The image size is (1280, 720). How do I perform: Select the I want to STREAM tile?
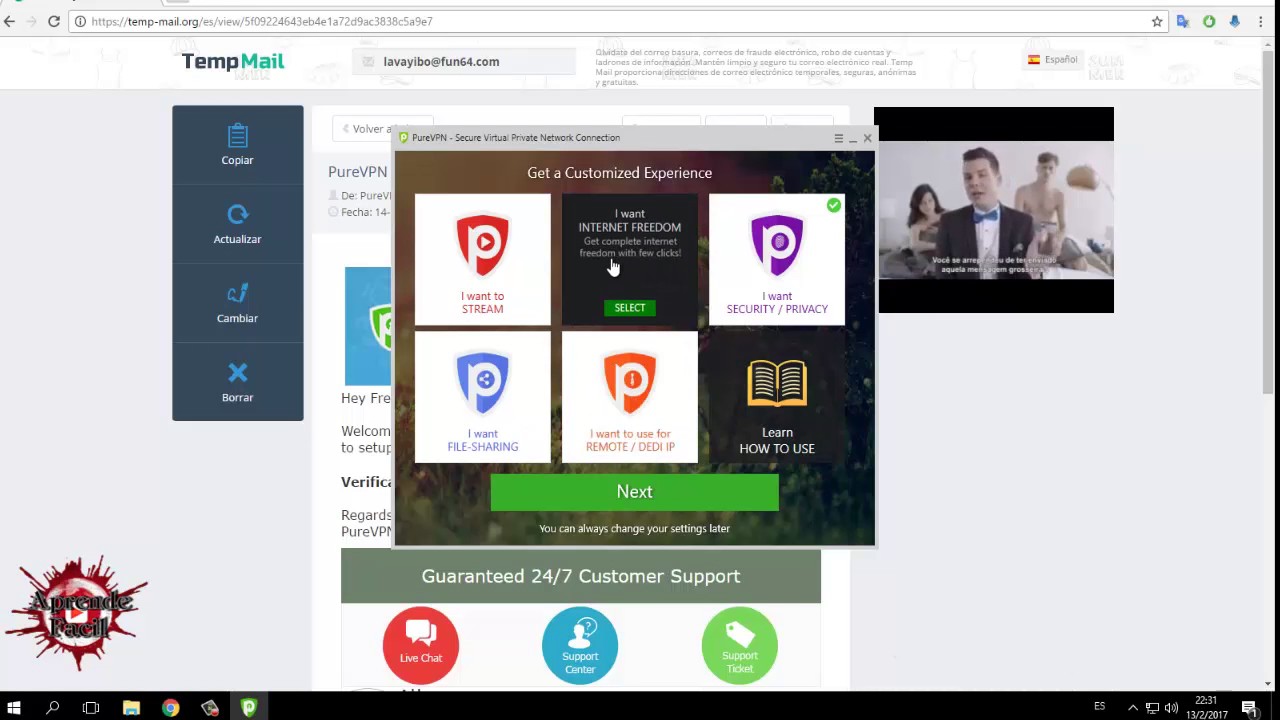[482, 259]
